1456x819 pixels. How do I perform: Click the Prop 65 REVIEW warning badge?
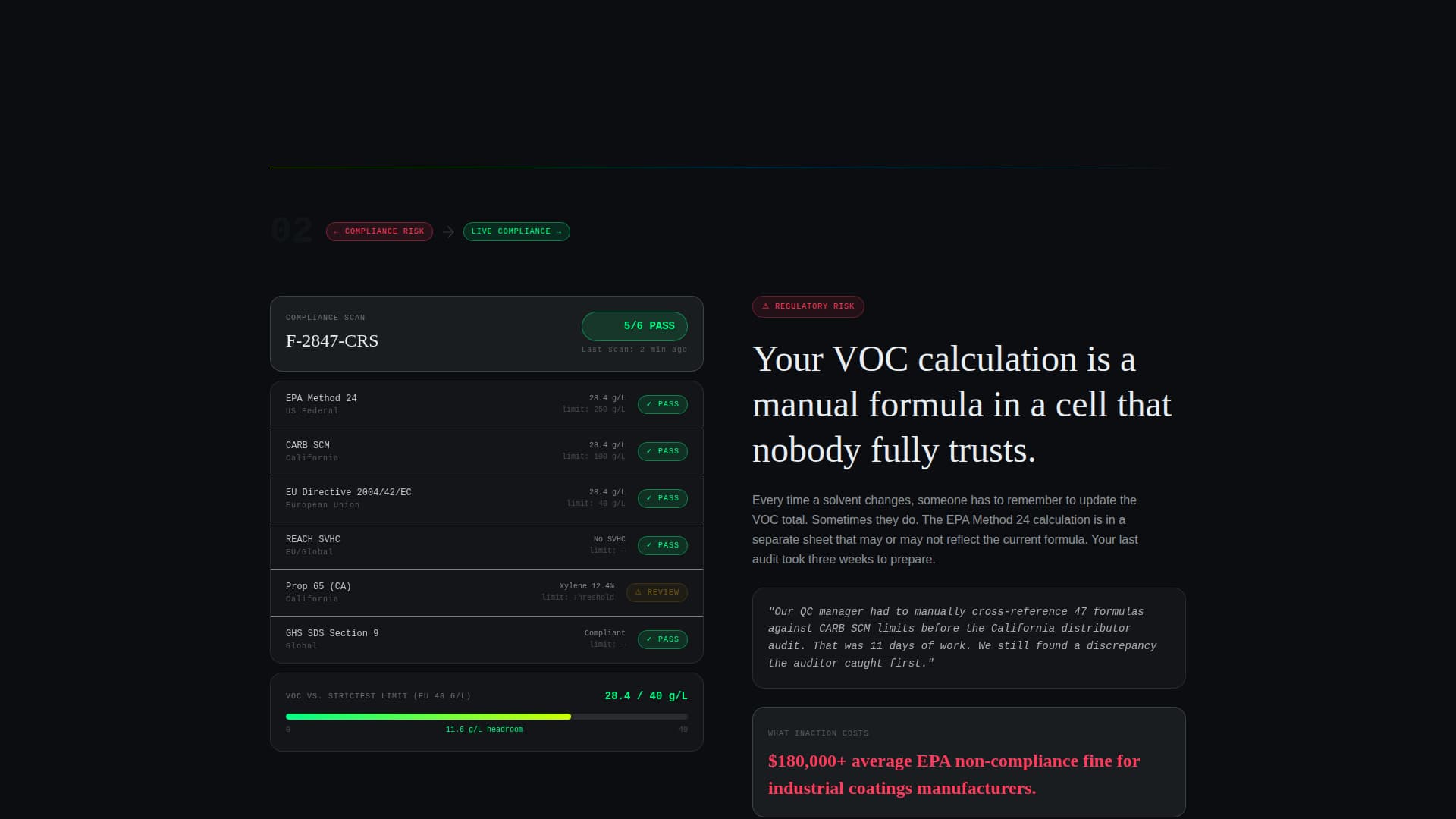coord(657,592)
